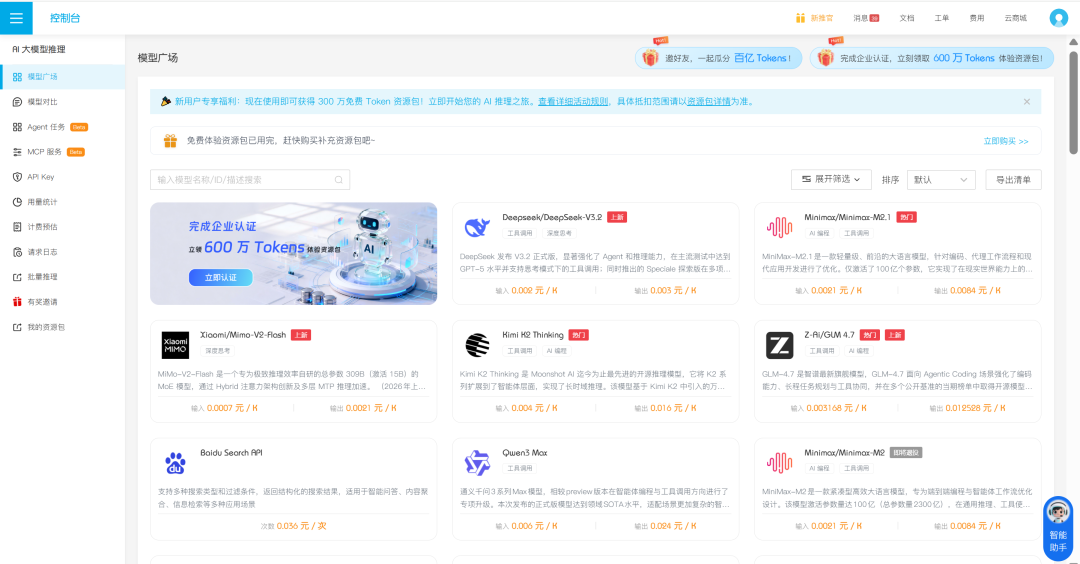
Task: Open 工单 in the top bar
Action: [942, 18]
